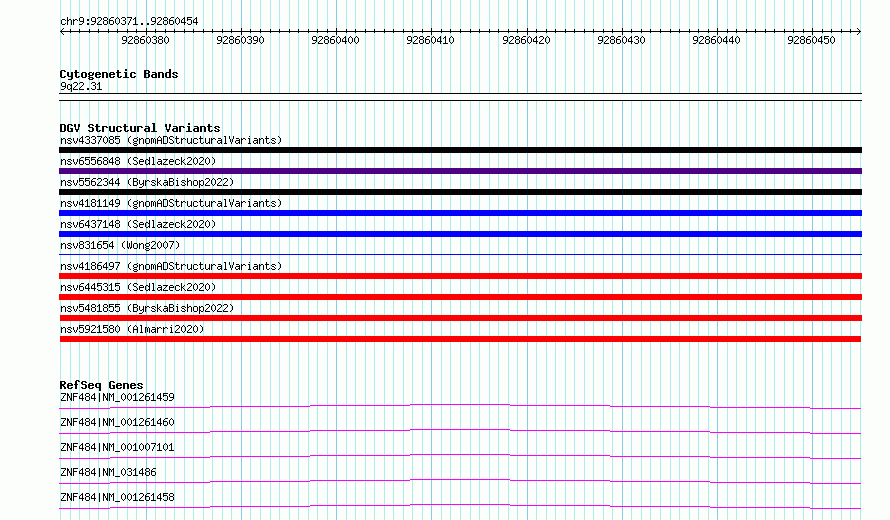Viewport: 890px width, 520px height.
Task: Click ruler position 92860400
Action: tap(335, 40)
